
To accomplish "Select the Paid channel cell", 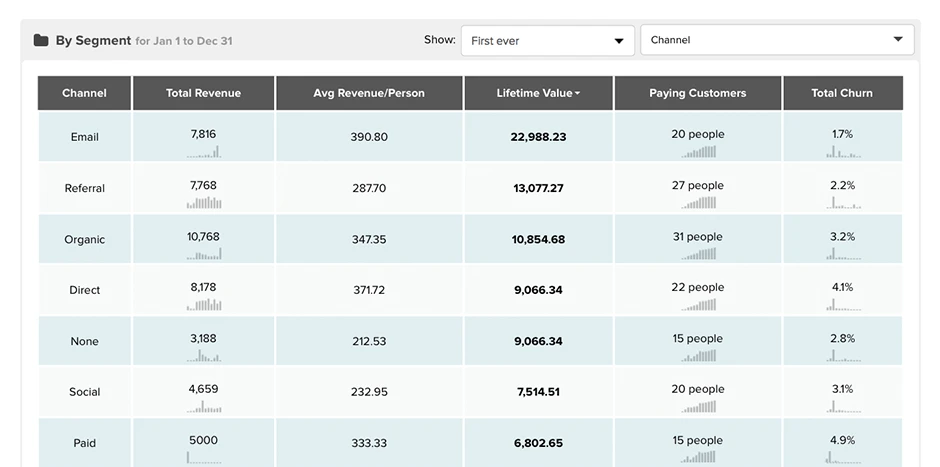I will (x=85, y=443).
